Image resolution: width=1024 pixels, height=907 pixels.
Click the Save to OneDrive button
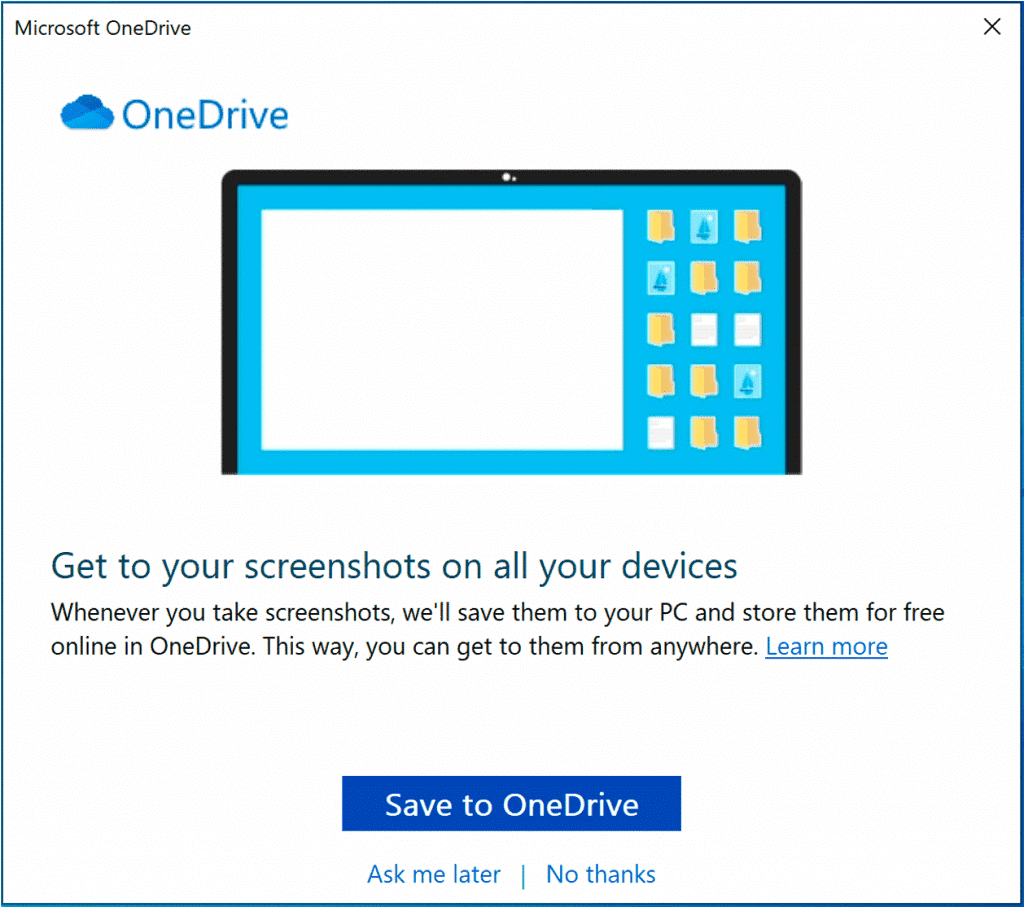[511, 803]
